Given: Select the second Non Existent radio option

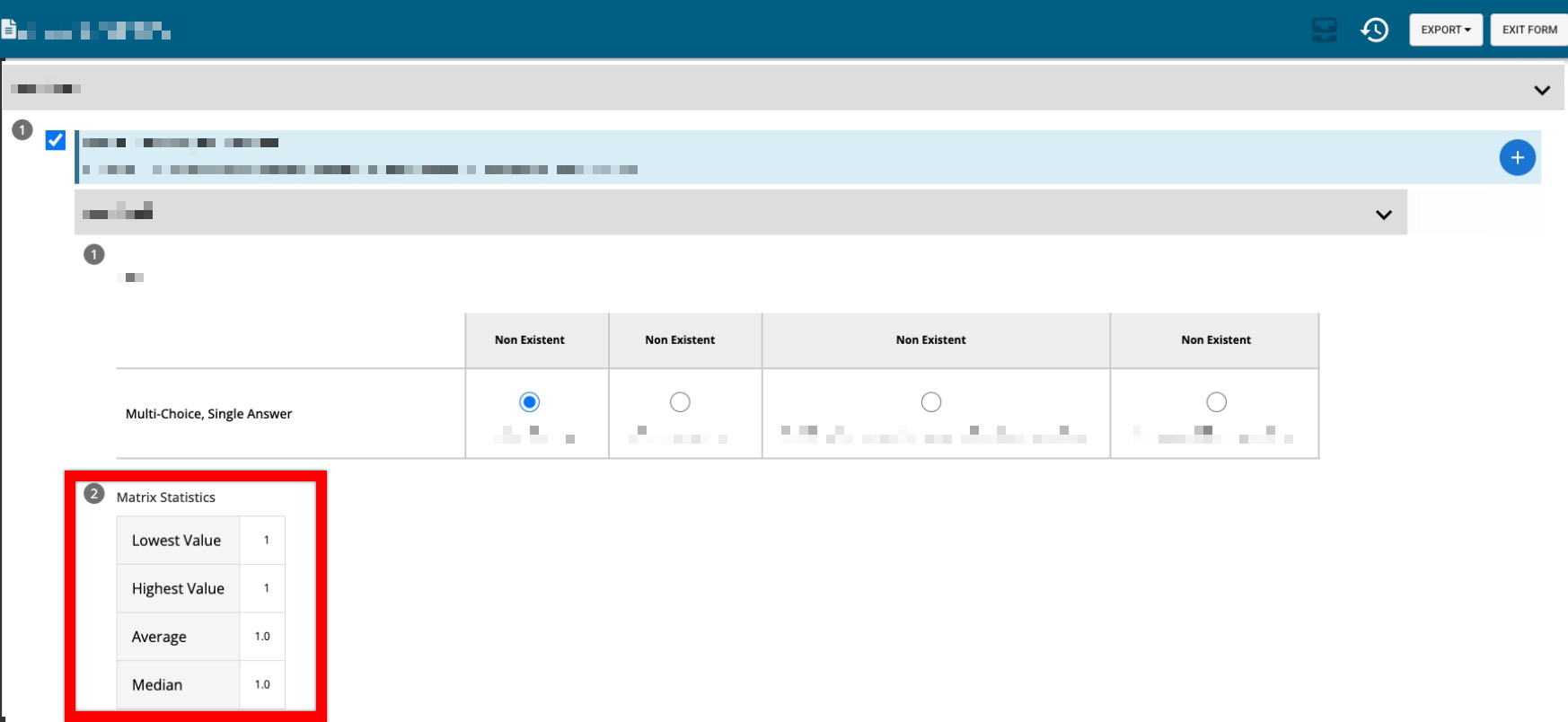Looking at the screenshot, I should pos(680,401).
